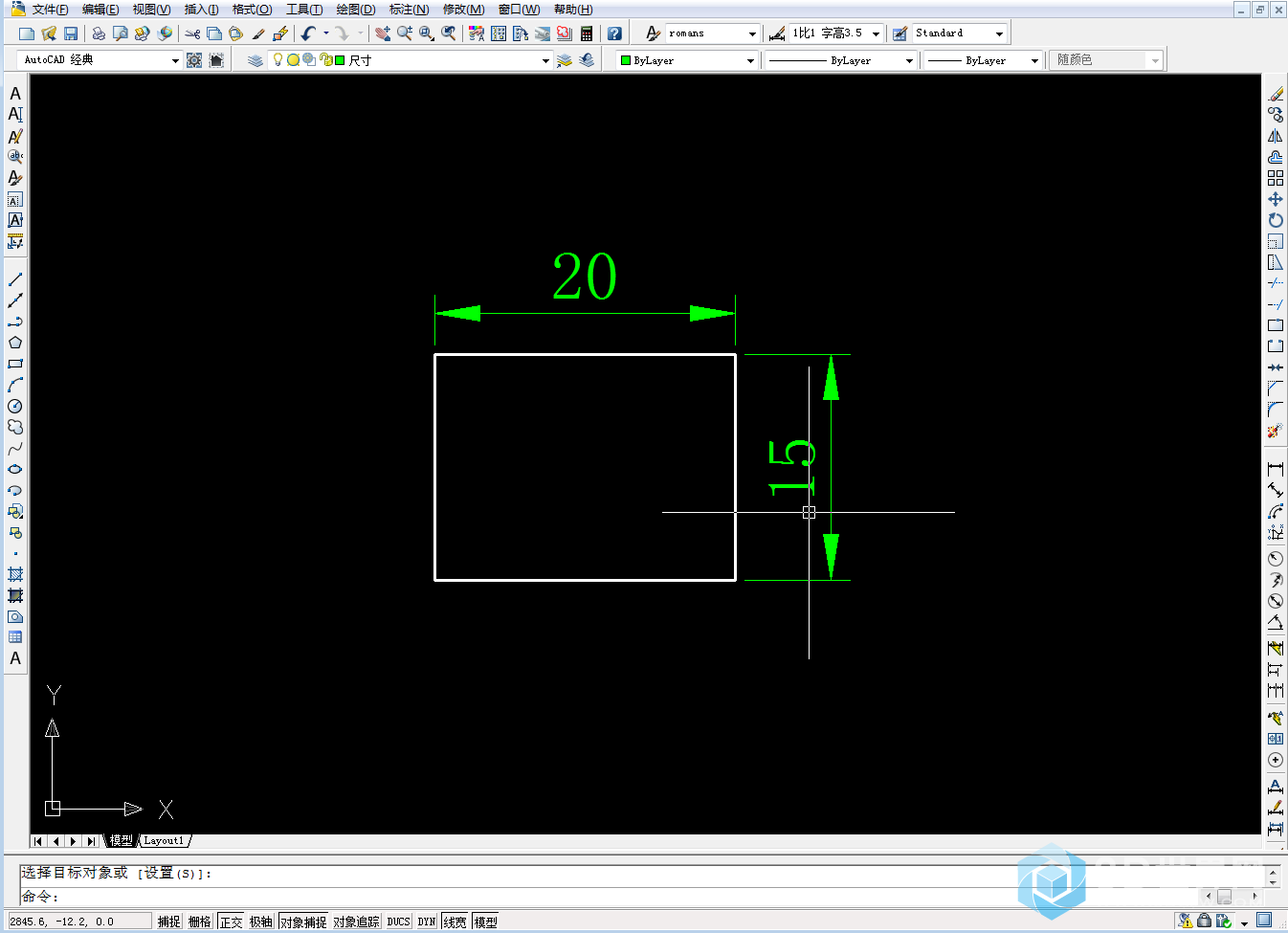
Task: Cut selection with scissors icon
Action: click(x=192, y=33)
